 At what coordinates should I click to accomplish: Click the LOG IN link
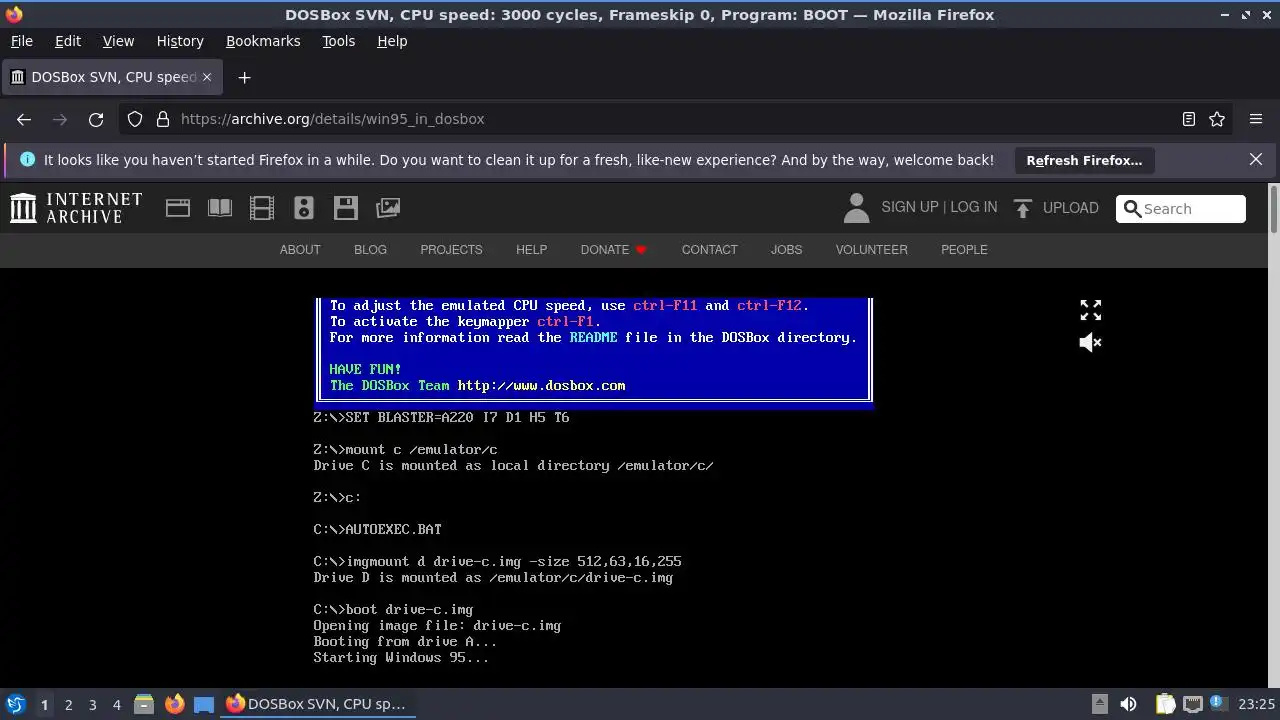973,207
